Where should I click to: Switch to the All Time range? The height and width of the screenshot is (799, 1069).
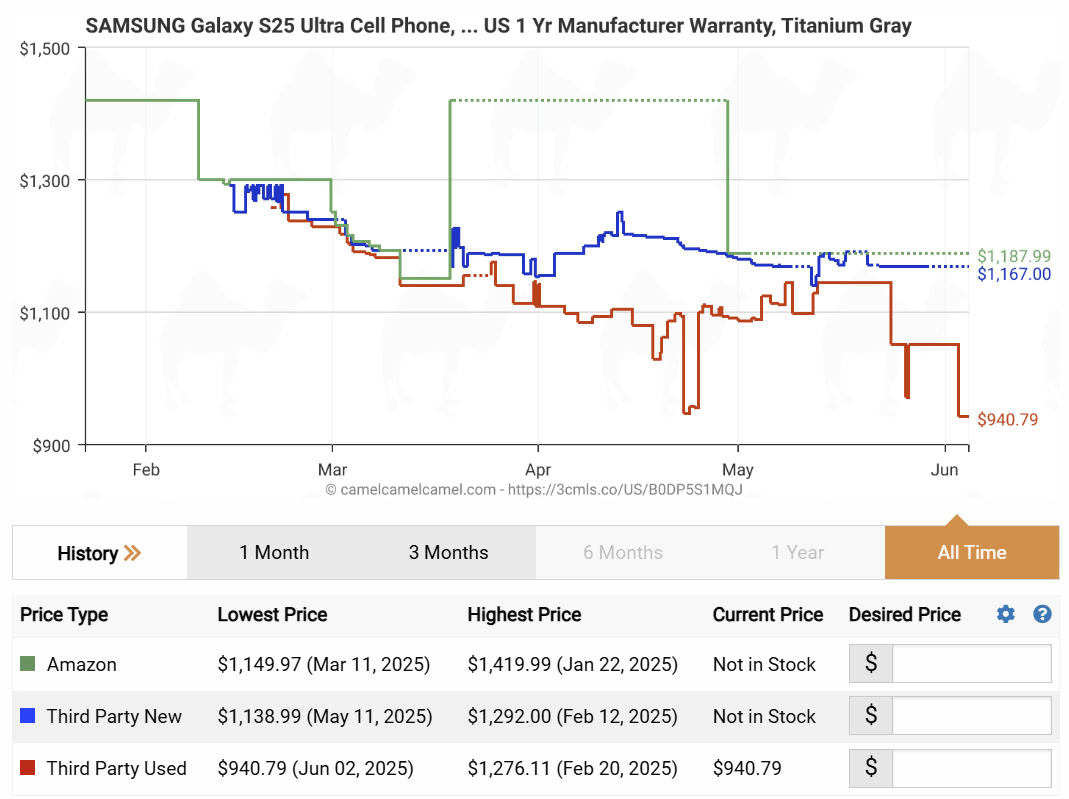(x=971, y=552)
